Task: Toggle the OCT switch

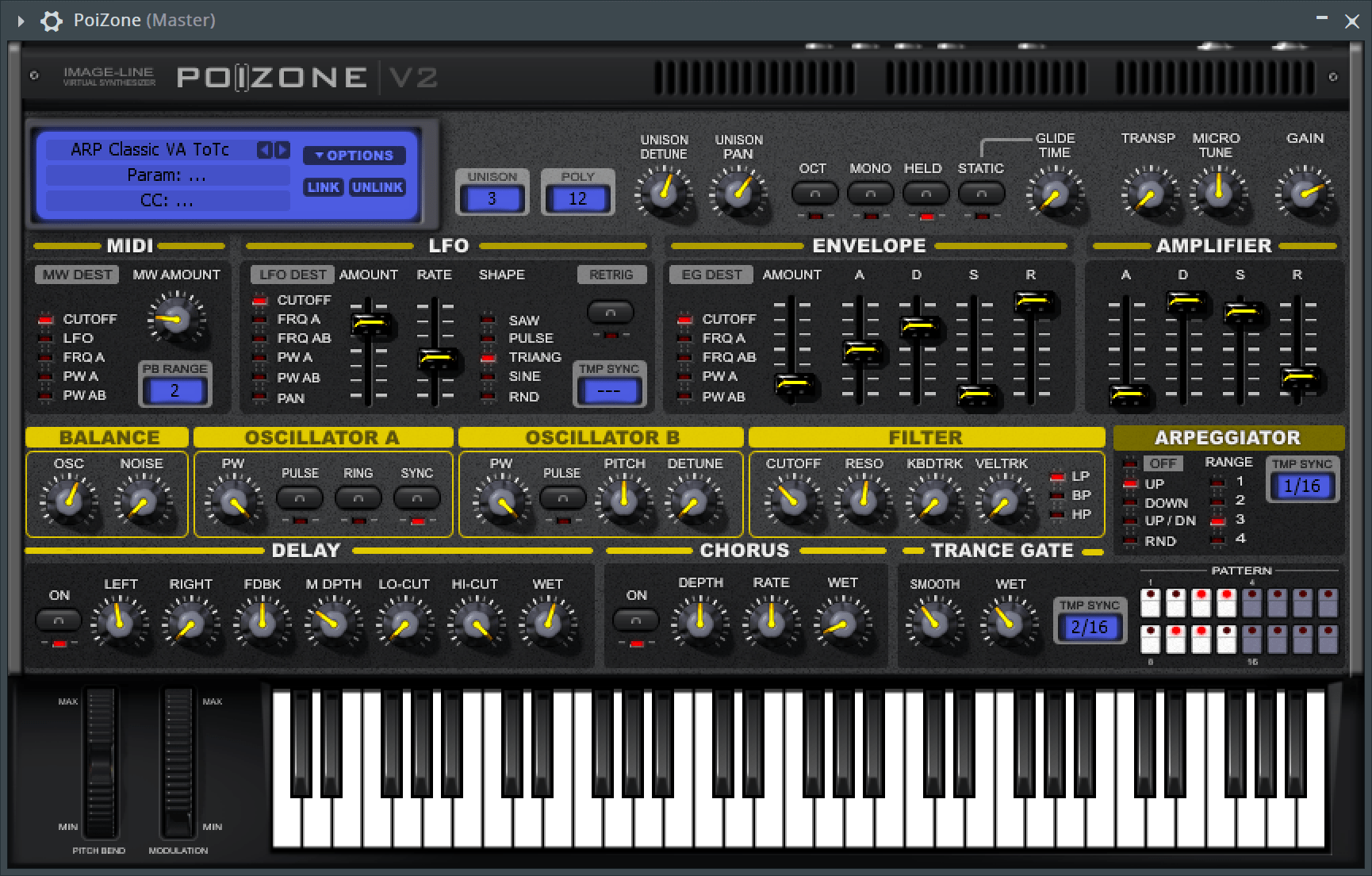Action: [814, 193]
